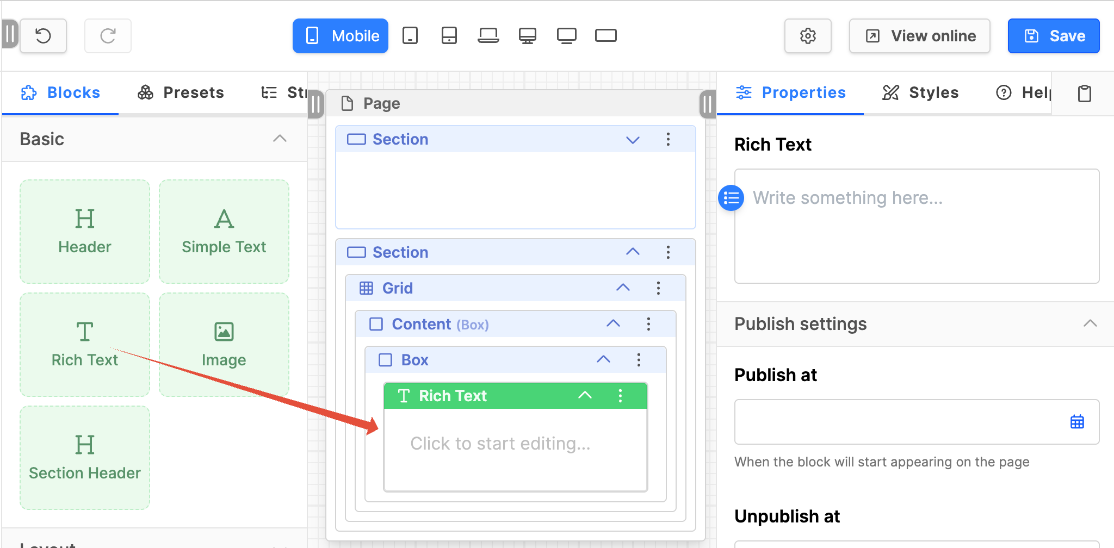
Task: Open the Help tab
Action: tap(1023, 92)
